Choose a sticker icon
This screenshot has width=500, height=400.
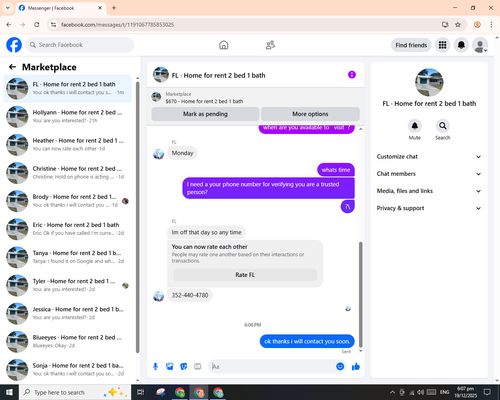[x=184, y=367]
